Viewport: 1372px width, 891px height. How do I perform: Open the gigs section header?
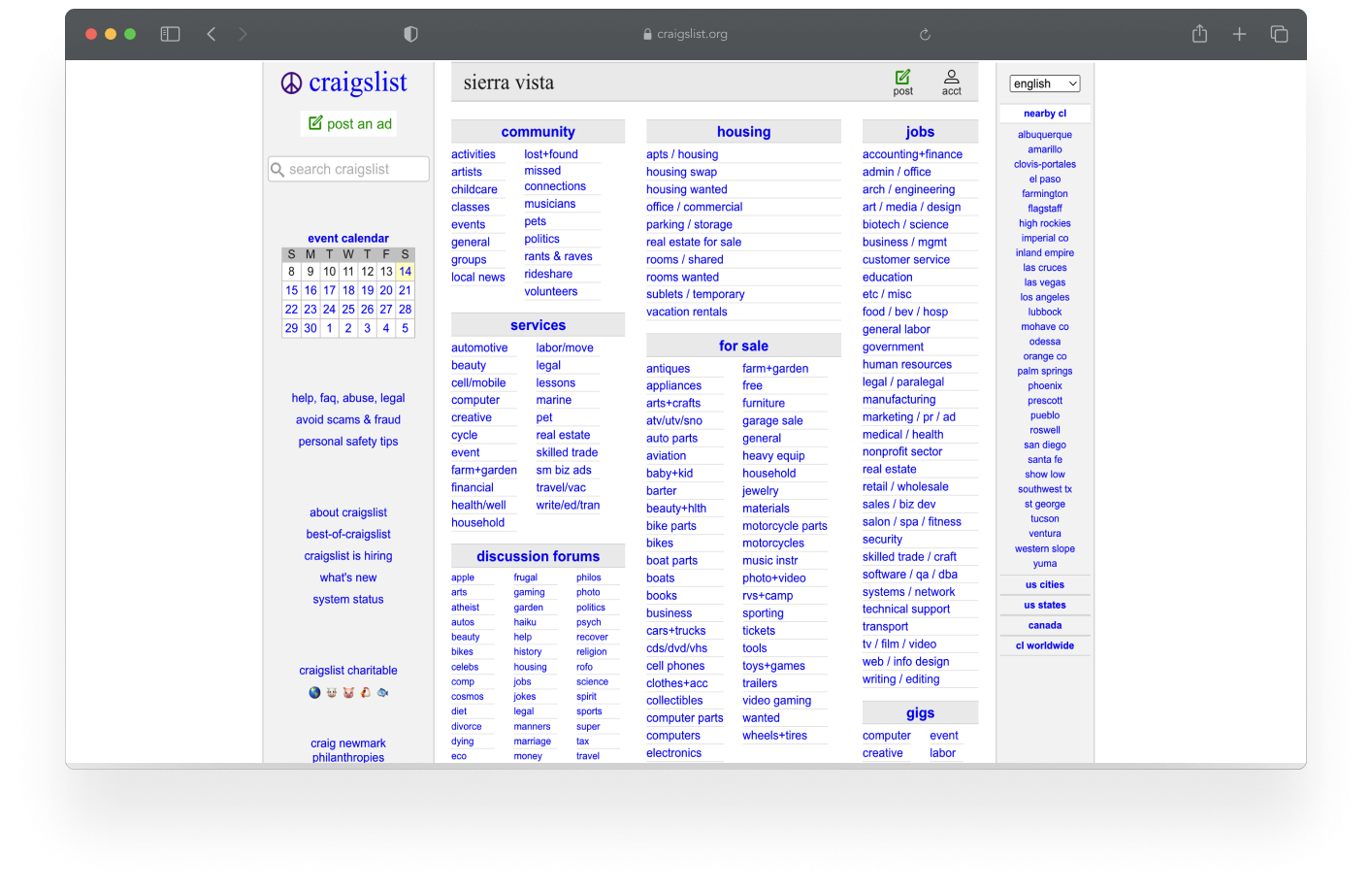click(x=920, y=712)
